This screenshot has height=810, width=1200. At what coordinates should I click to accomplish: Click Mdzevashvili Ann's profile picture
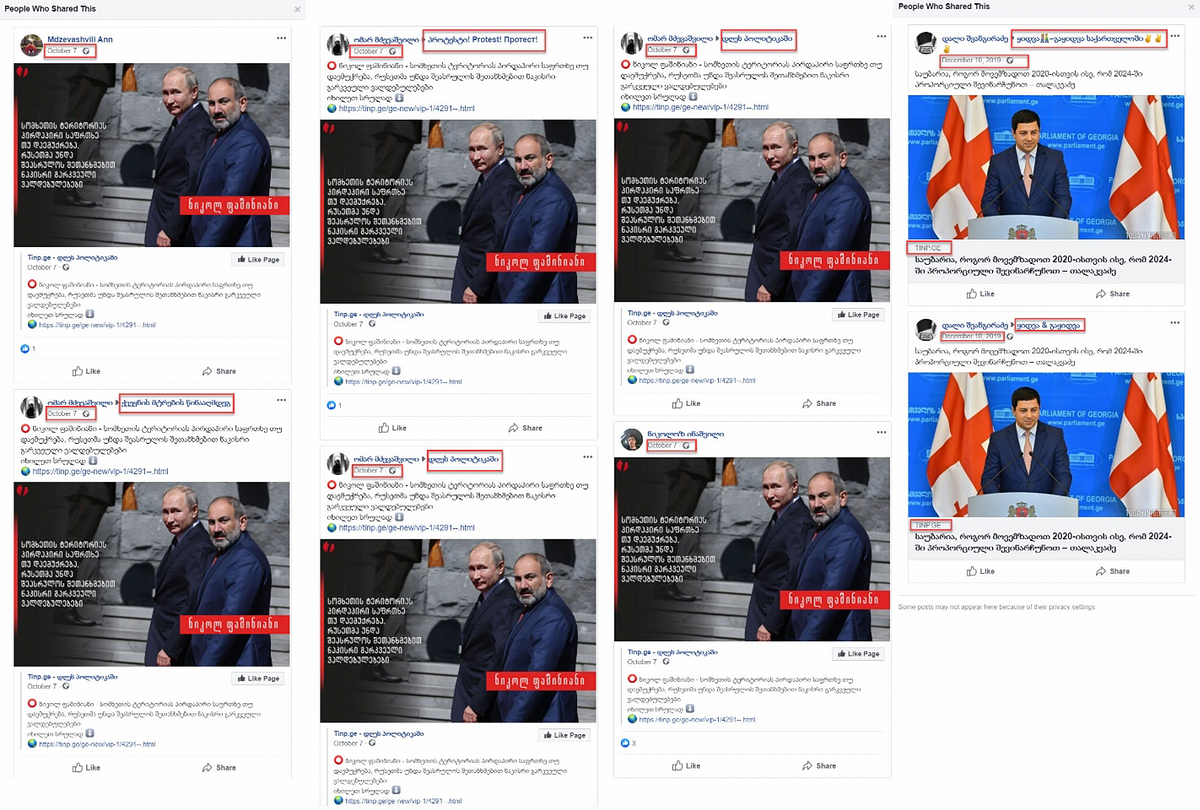coord(31,44)
